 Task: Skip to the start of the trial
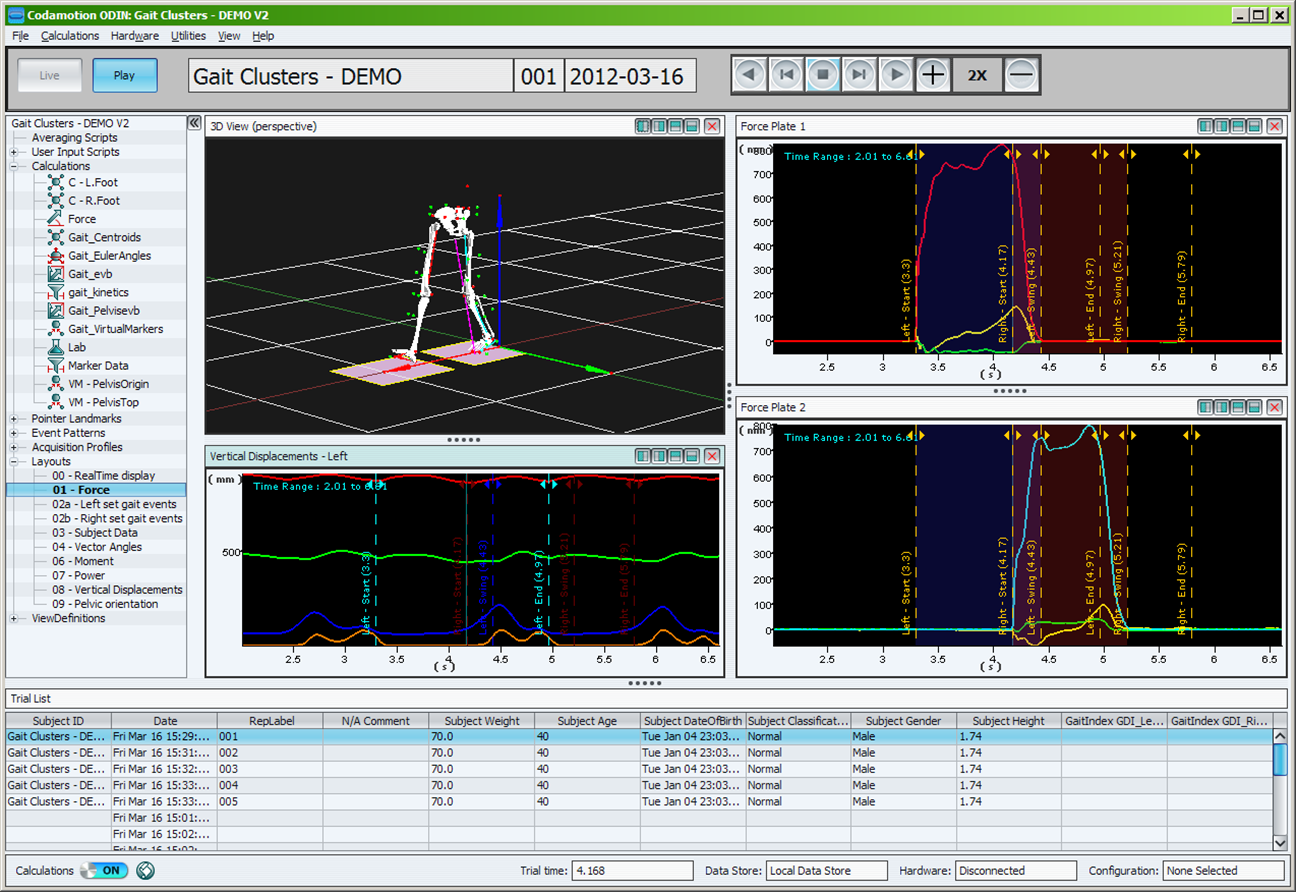click(x=787, y=75)
